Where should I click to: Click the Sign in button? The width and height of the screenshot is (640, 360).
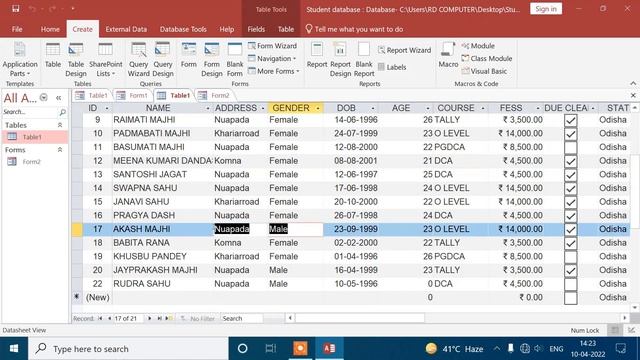(x=546, y=9)
